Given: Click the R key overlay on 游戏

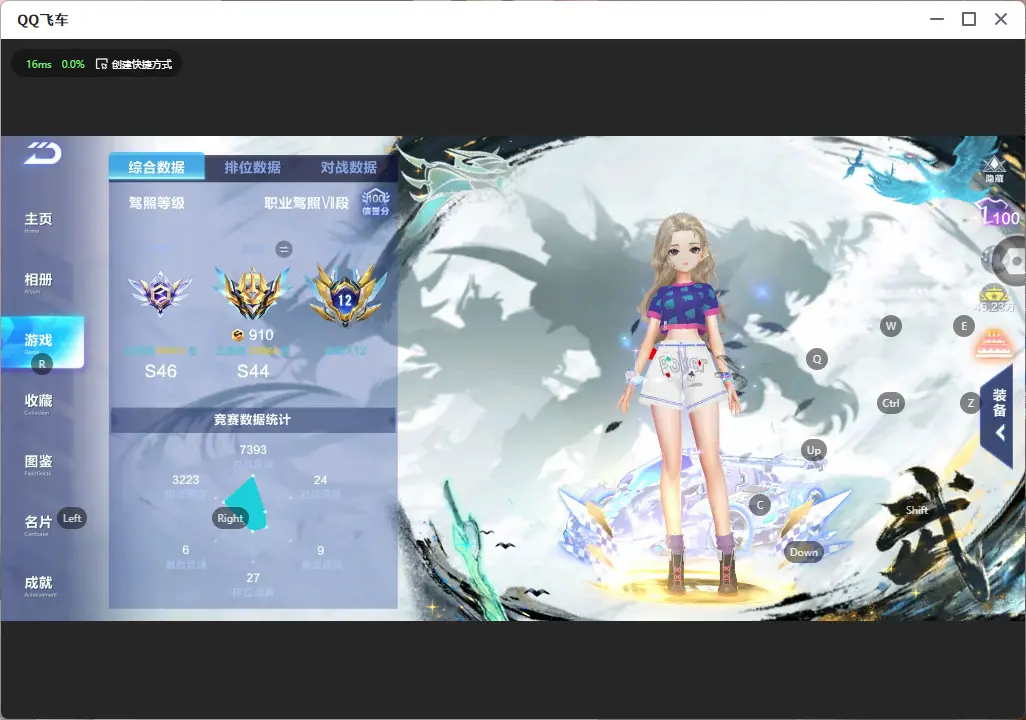Looking at the screenshot, I should tap(42, 364).
